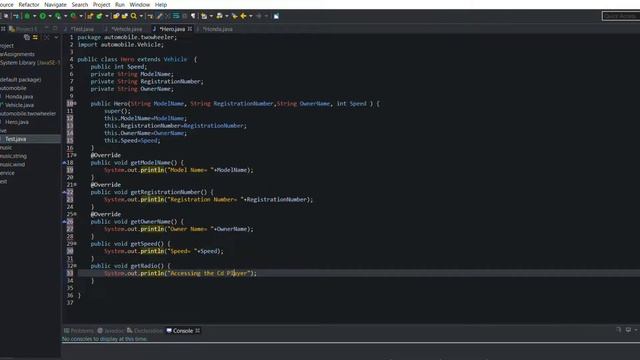Click Collapse All icon in Package Explorer

[27, 37]
